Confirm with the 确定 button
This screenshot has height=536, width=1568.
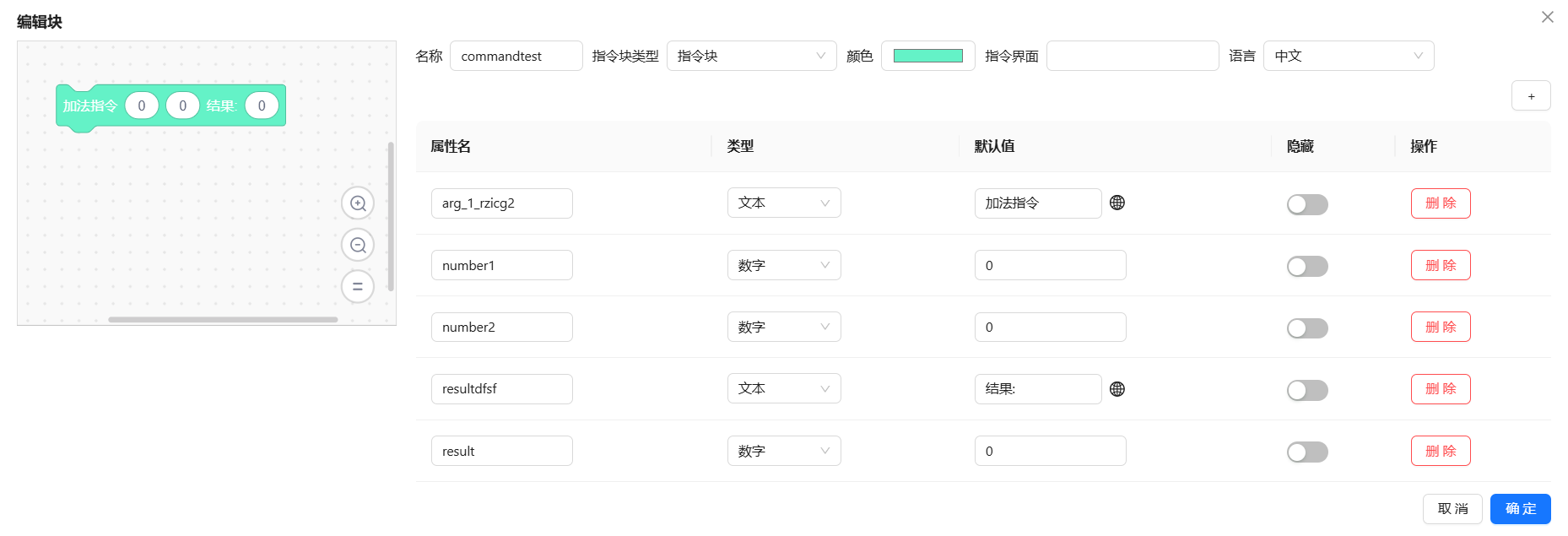tap(1521, 509)
